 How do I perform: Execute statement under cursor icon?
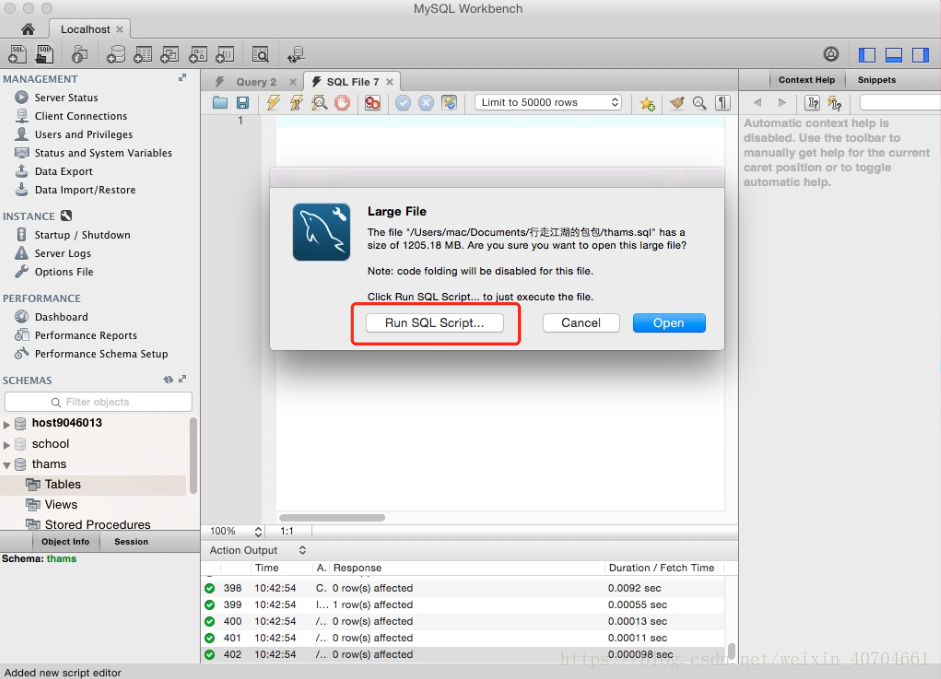[x=296, y=103]
